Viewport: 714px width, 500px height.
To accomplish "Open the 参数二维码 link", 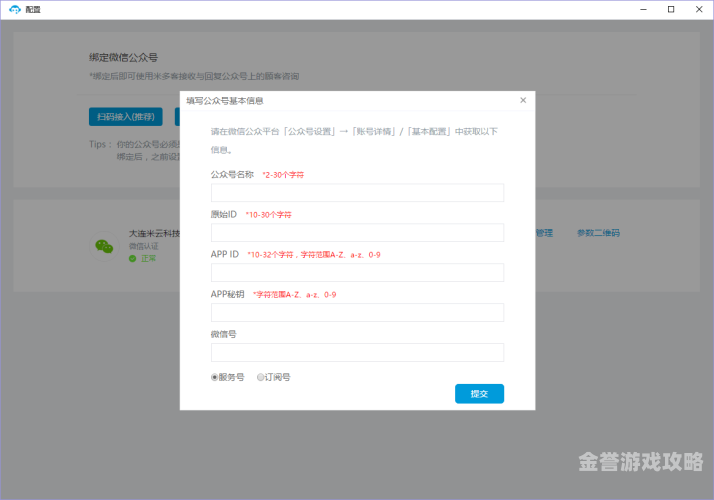I will (598, 233).
